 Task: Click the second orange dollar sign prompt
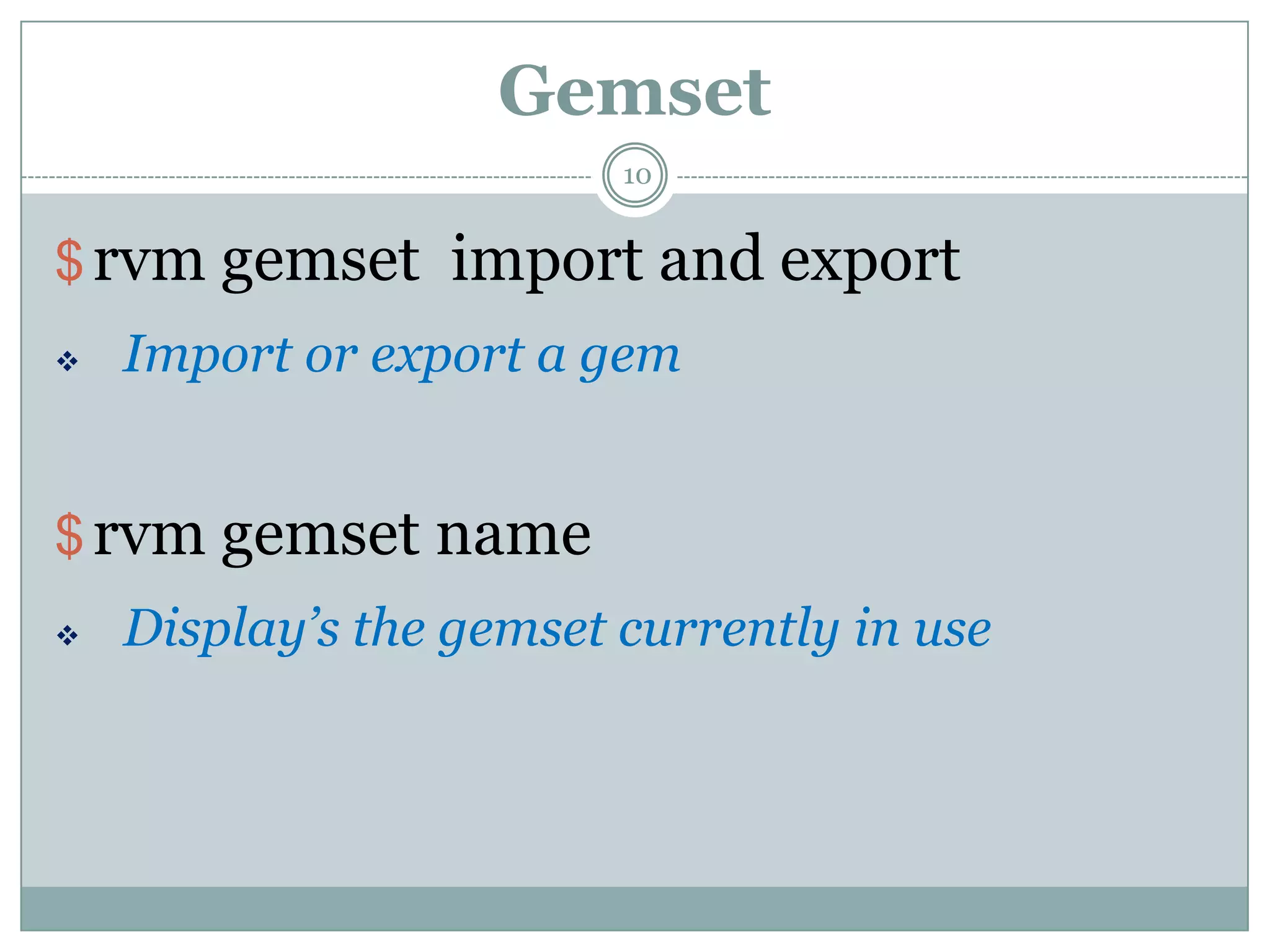pyautogui.click(x=69, y=535)
